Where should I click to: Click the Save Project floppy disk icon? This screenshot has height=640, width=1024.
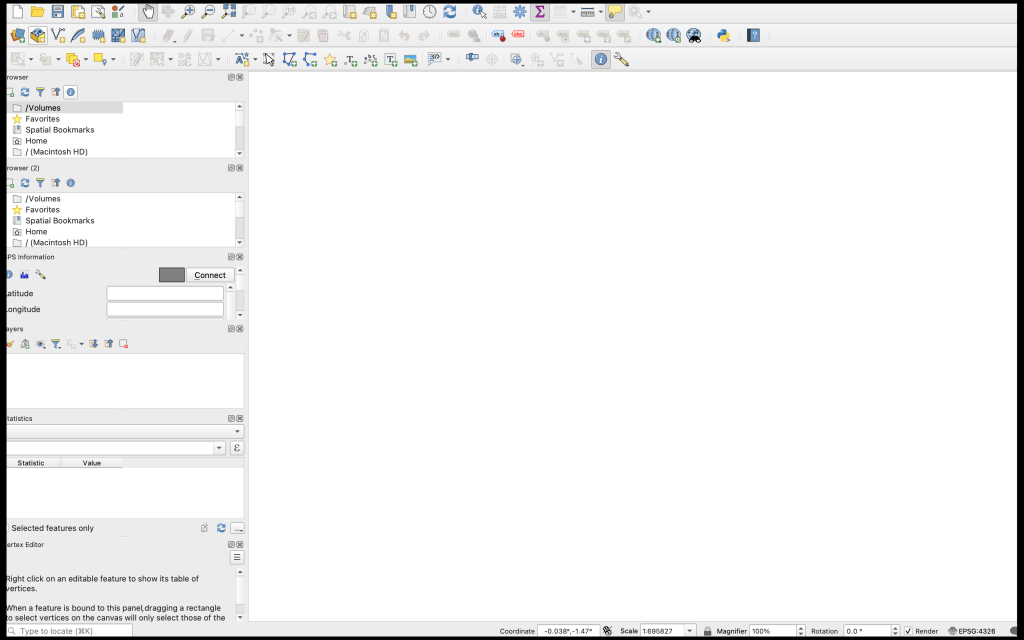pos(58,12)
